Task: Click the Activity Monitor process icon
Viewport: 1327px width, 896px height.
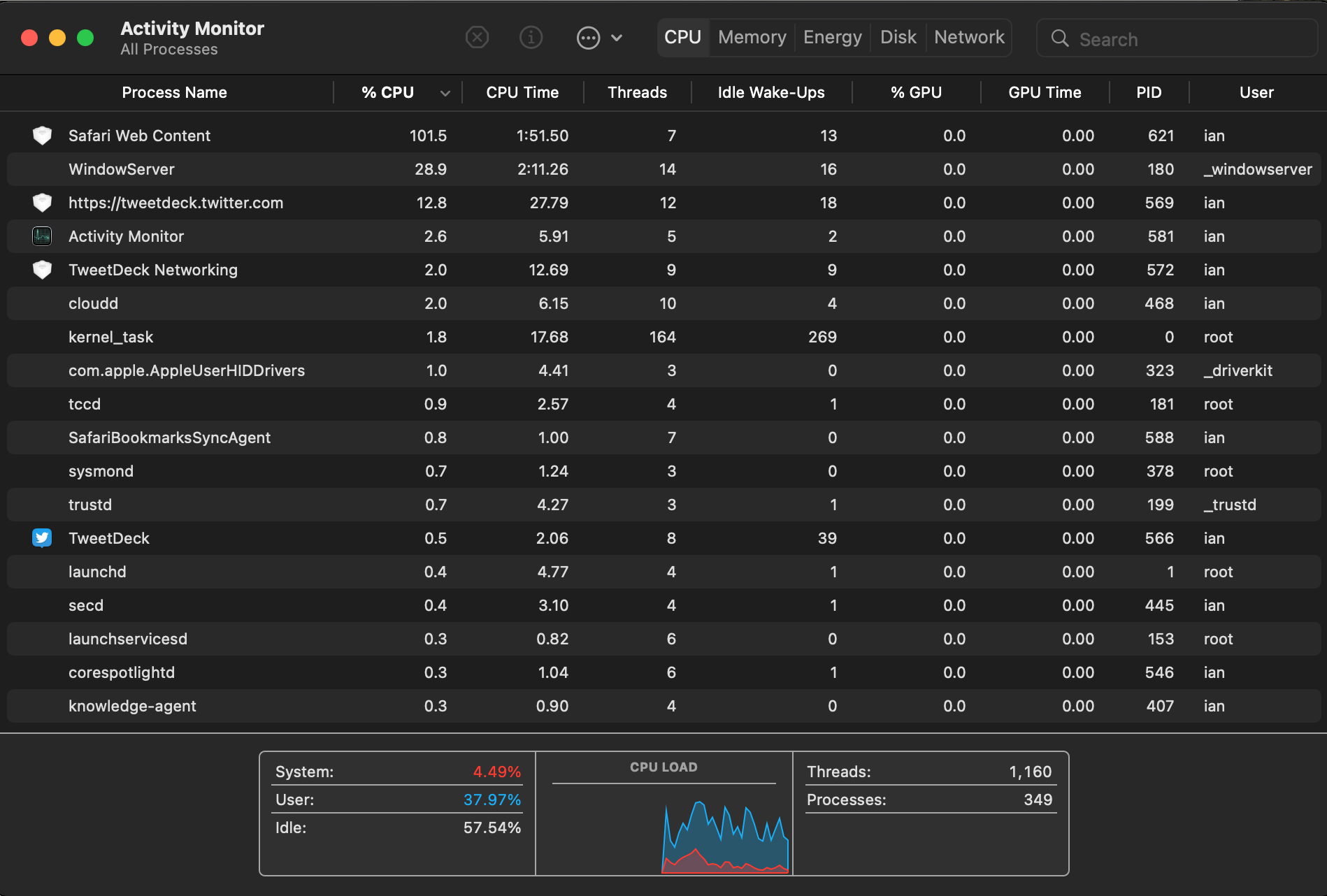Action: (x=42, y=236)
